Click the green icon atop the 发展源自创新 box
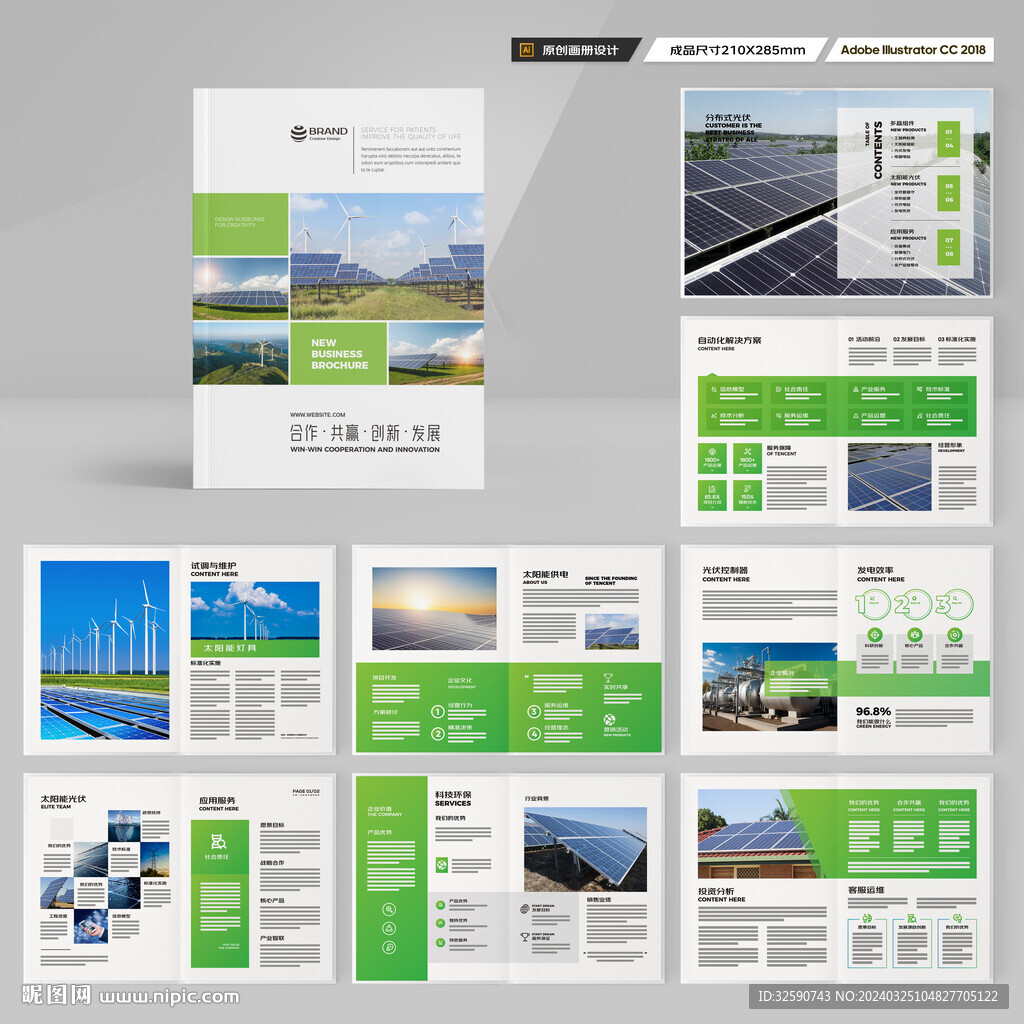This screenshot has width=1024, height=1024. pos(912,918)
